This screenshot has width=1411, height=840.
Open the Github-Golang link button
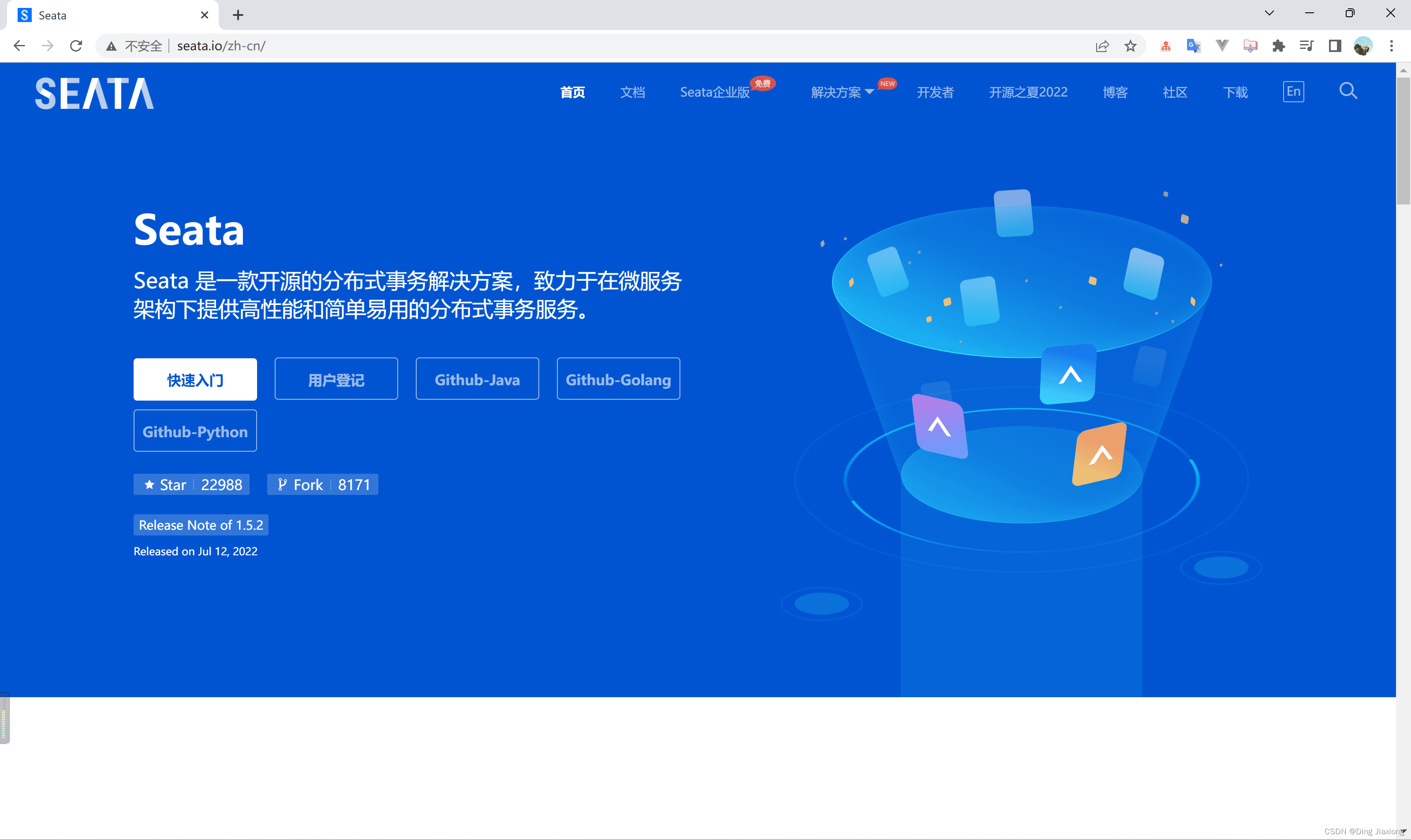pos(618,379)
